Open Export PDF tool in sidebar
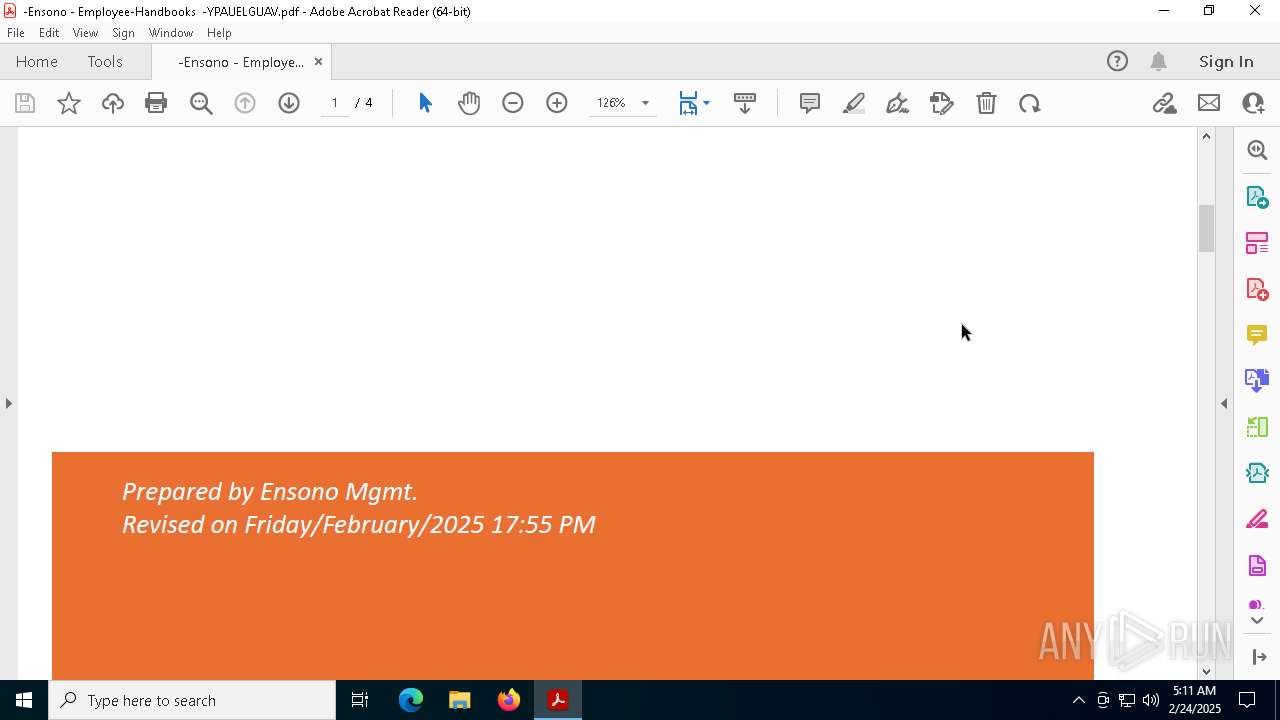This screenshot has height=720, width=1280. (x=1257, y=196)
